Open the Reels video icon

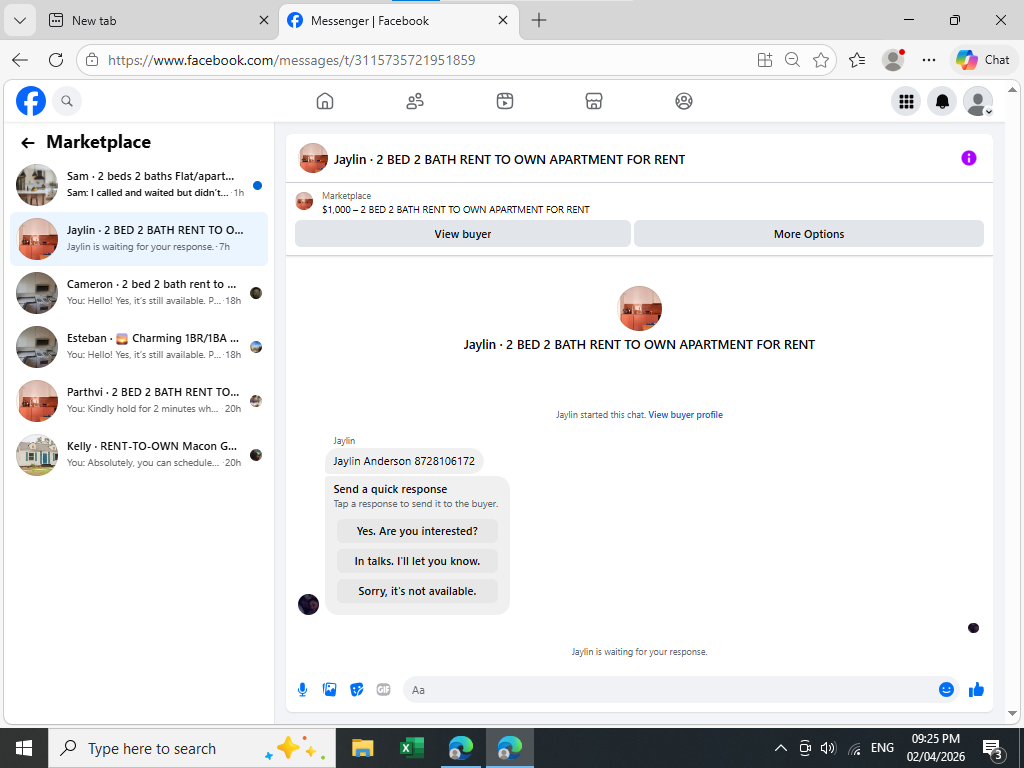505,101
